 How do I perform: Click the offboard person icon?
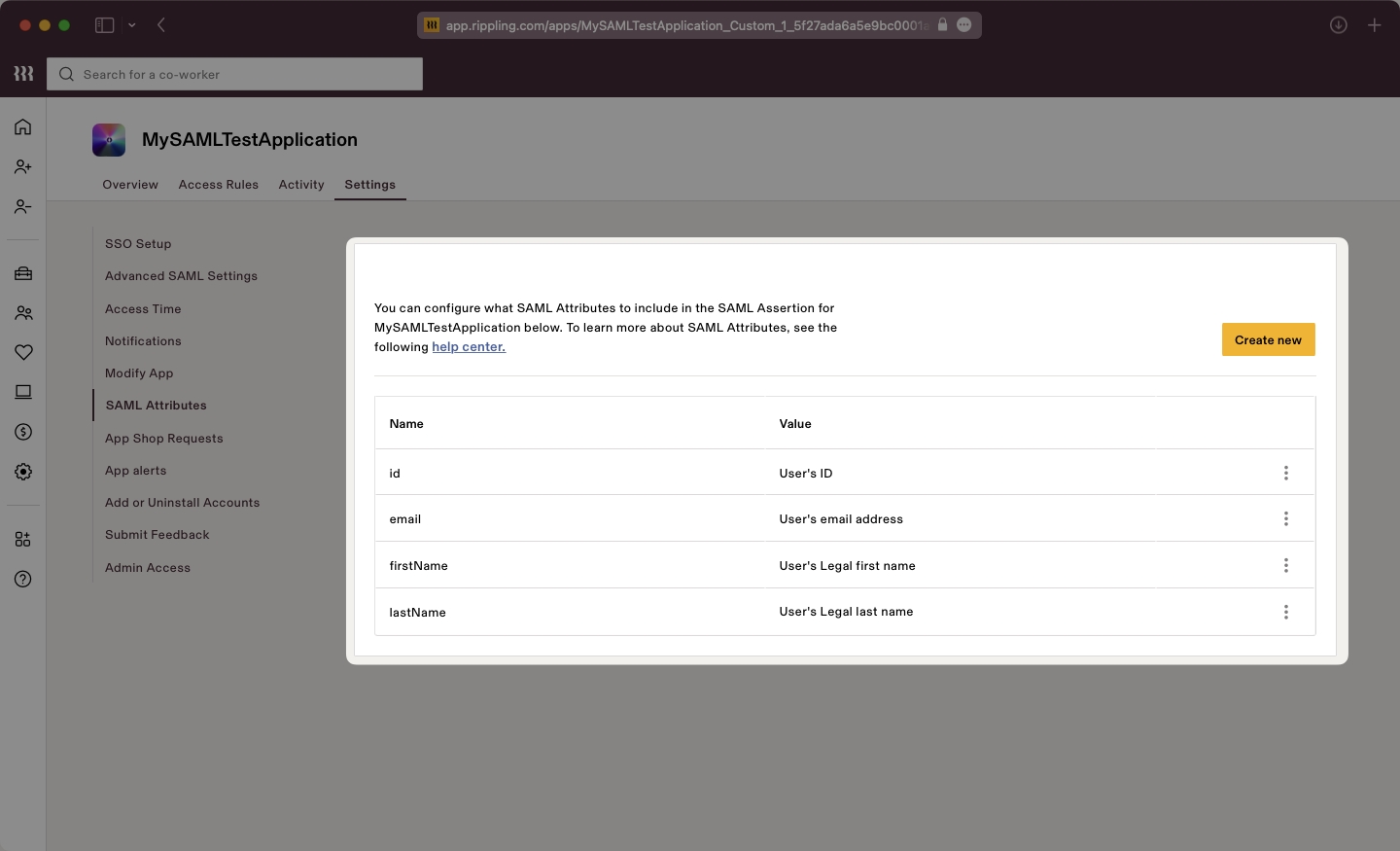point(22,206)
